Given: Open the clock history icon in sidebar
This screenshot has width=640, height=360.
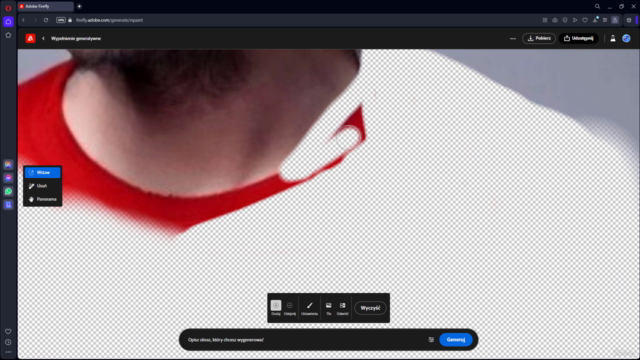Looking at the screenshot, I should coord(8,342).
